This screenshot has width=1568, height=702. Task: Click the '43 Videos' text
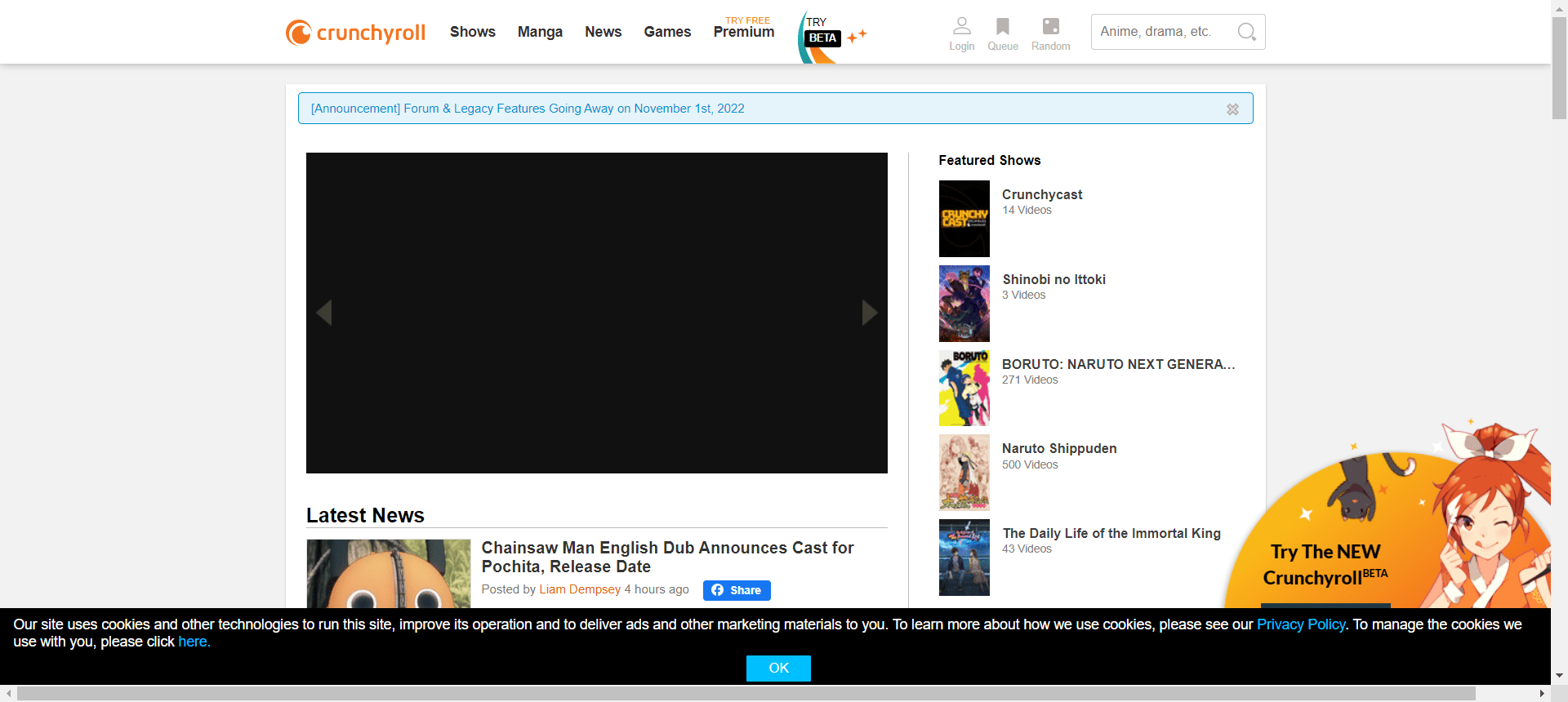coord(1027,549)
